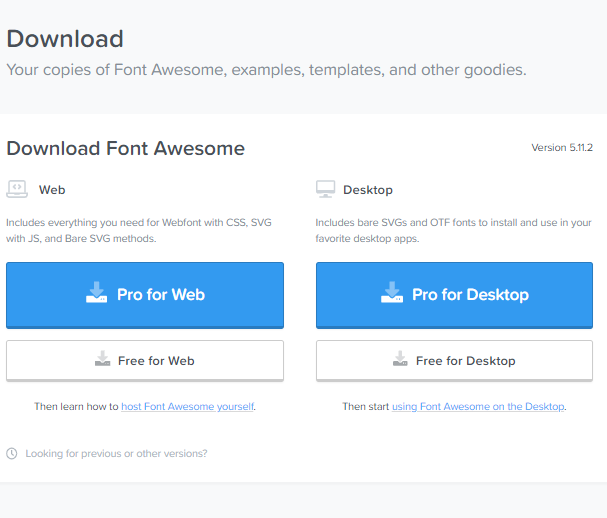Image resolution: width=607 pixels, height=518 pixels.
Task: Click the 'Your copies of Font Awesome' subtitle
Action: tap(266, 70)
